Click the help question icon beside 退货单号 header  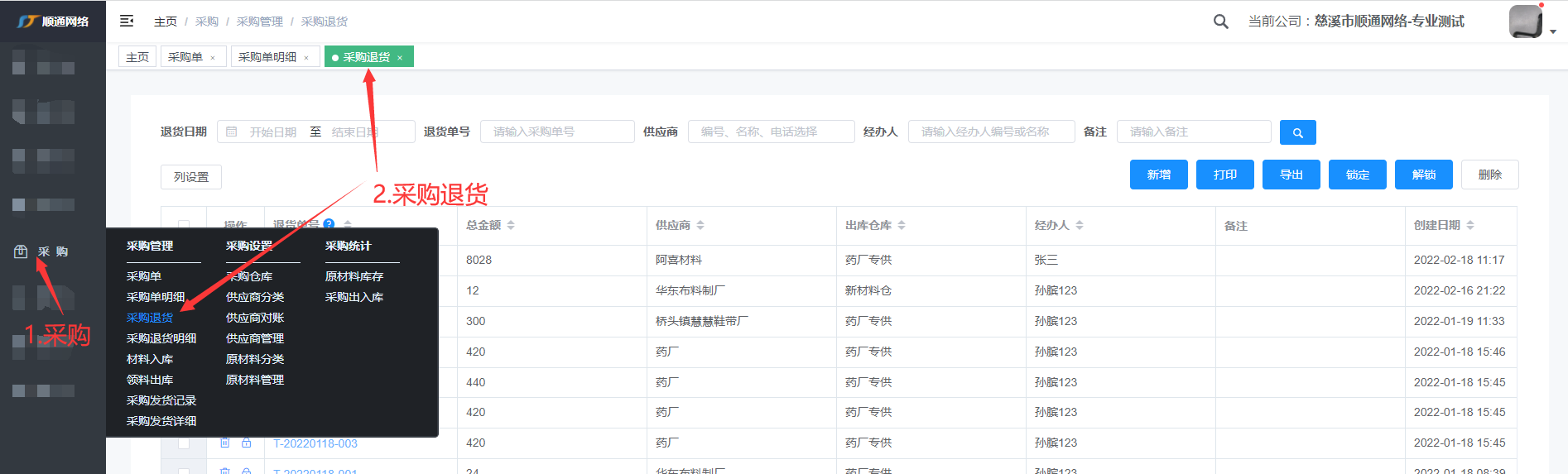tap(329, 224)
